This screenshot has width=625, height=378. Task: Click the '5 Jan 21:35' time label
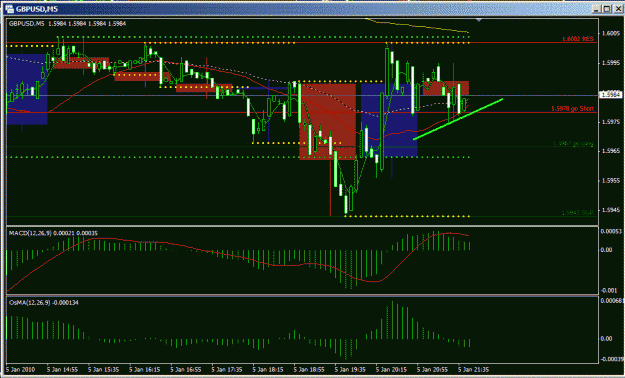473,370
